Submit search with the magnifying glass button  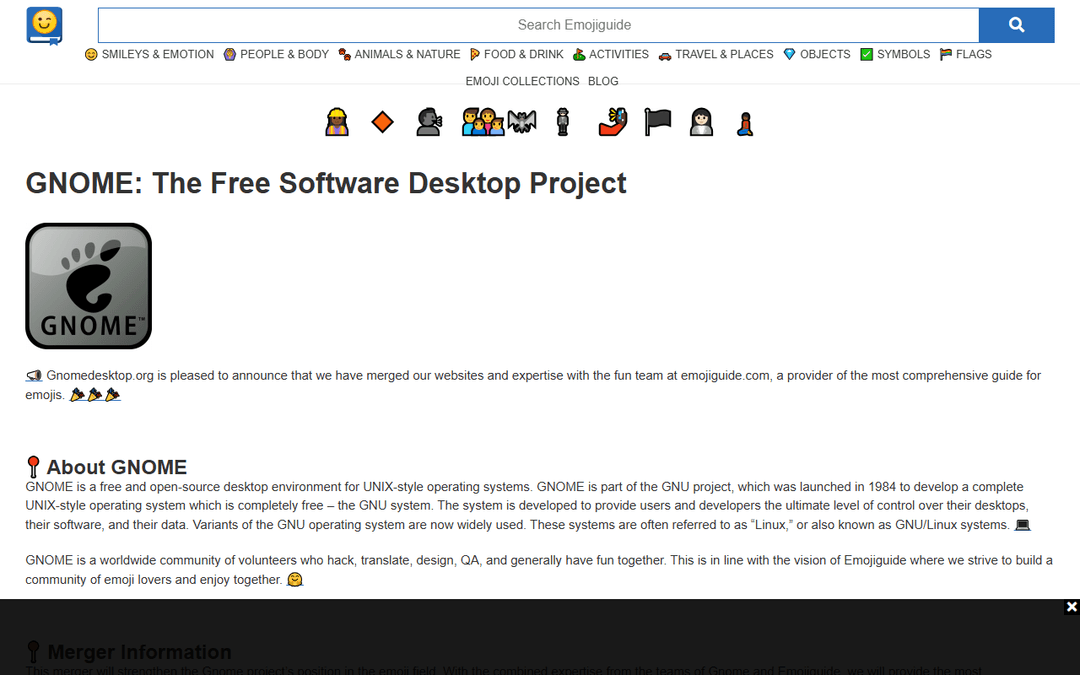tap(1017, 25)
